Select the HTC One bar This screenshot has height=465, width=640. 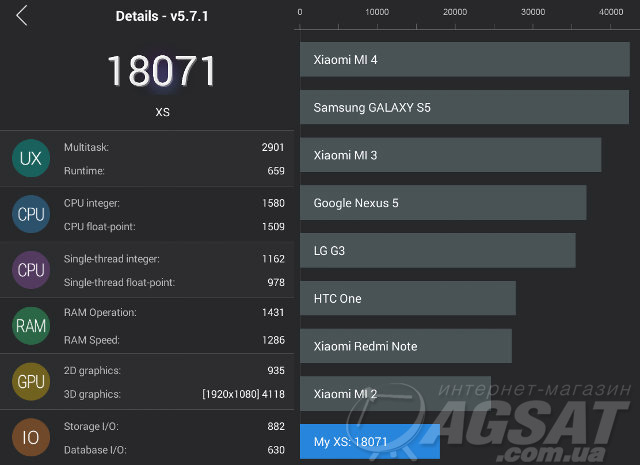pos(408,298)
